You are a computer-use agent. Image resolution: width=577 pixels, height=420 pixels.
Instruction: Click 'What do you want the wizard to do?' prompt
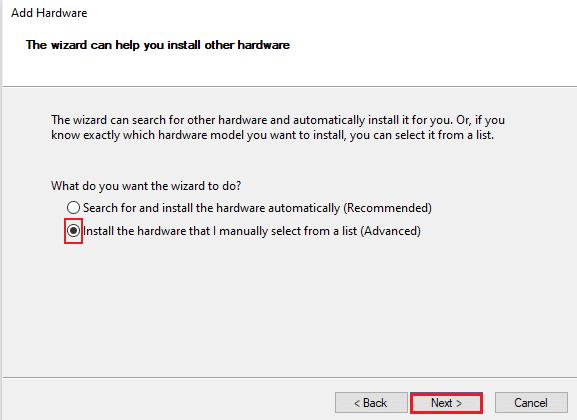tap(146, 186)
